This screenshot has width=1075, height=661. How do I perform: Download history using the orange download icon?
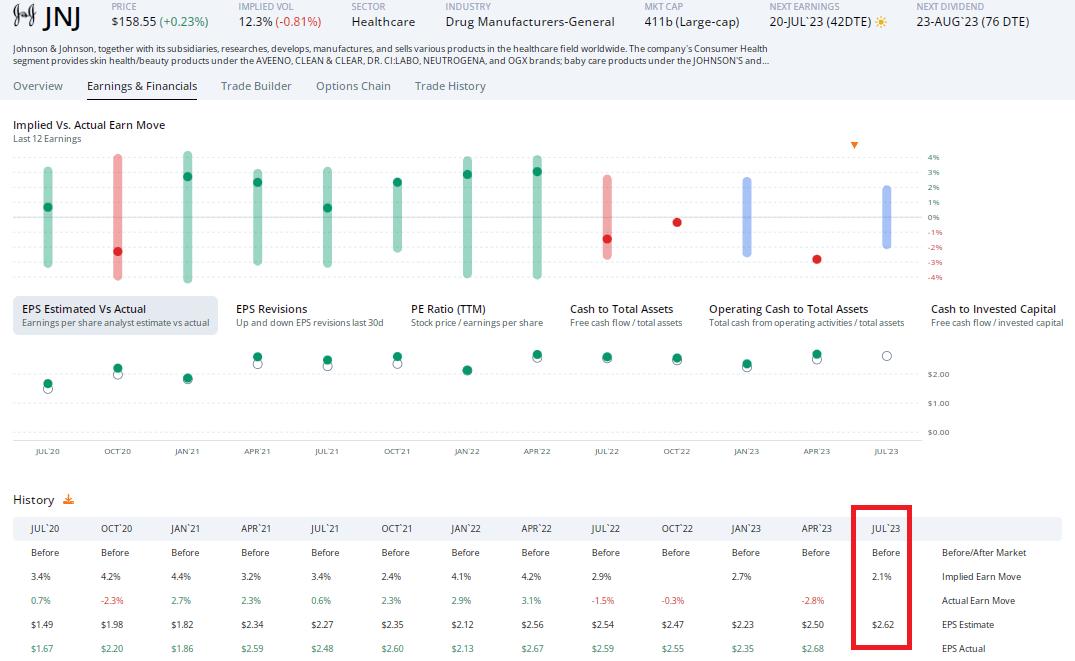tap(69, 499)
